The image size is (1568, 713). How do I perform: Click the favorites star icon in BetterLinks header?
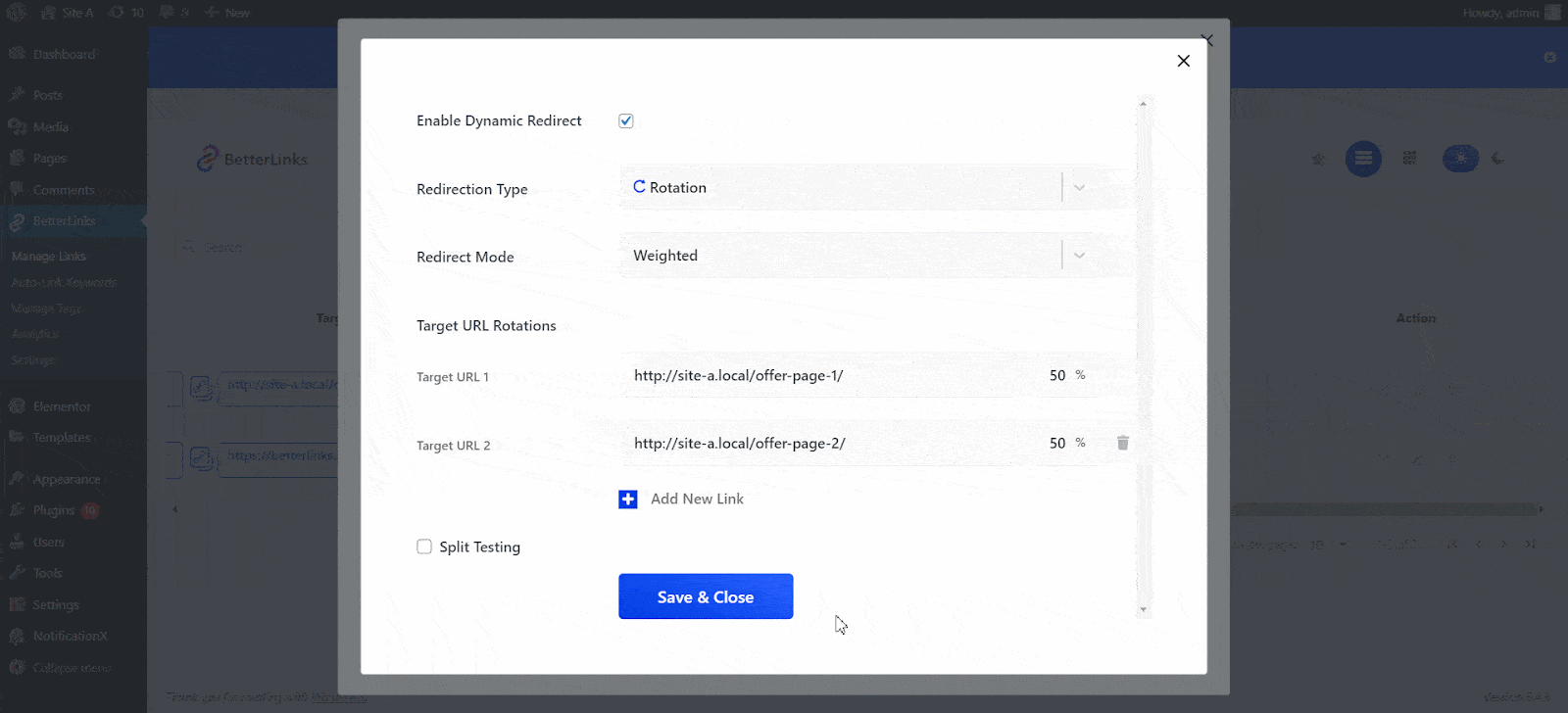tap(1318, 159)
